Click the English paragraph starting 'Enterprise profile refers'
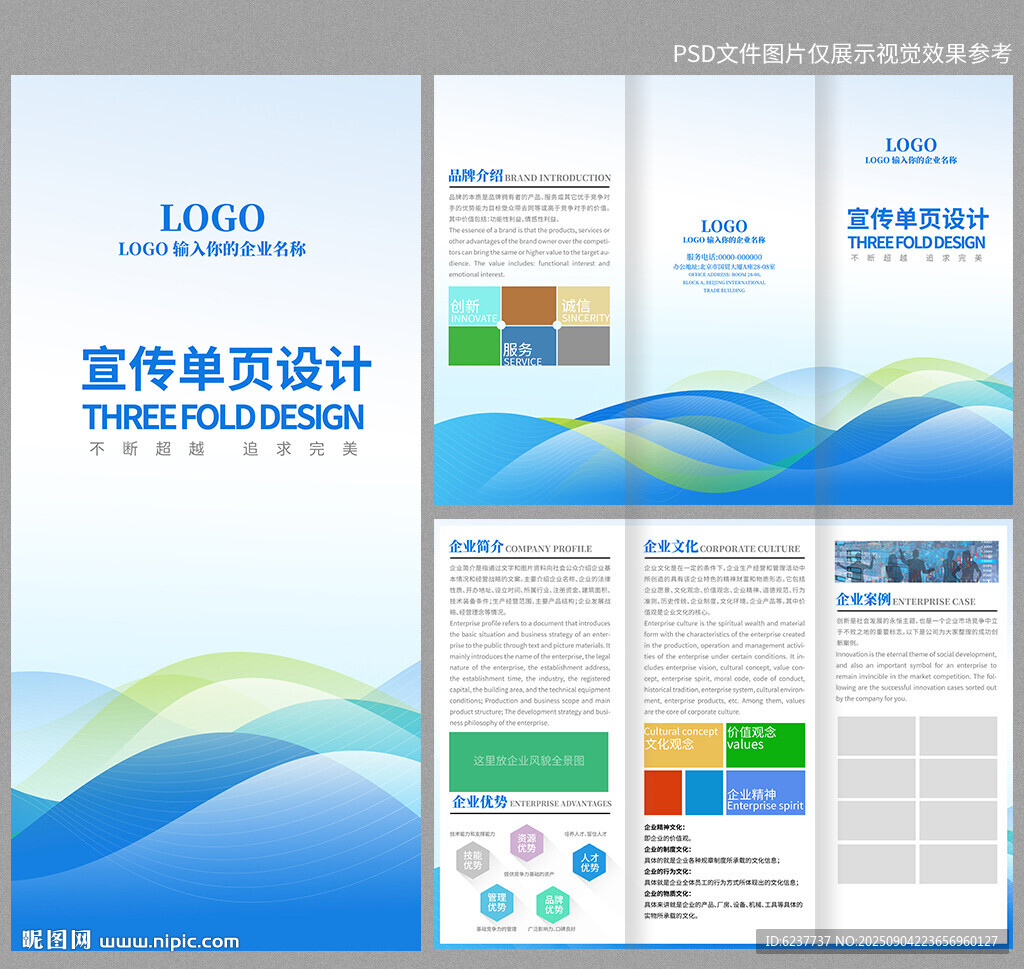The image size is (1024, 969). coord(530,673)
